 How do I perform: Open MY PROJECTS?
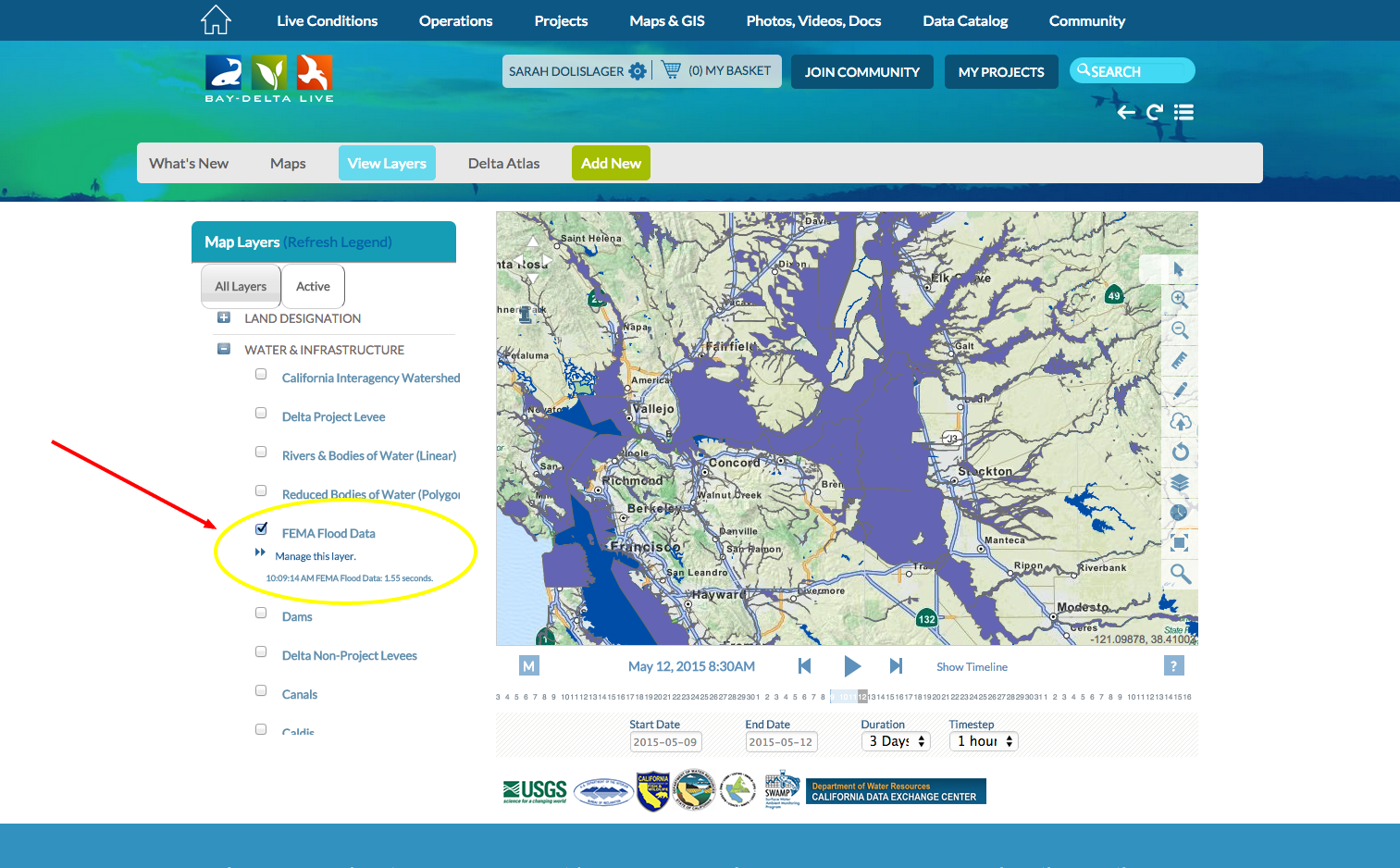[x=1001, y=71]
